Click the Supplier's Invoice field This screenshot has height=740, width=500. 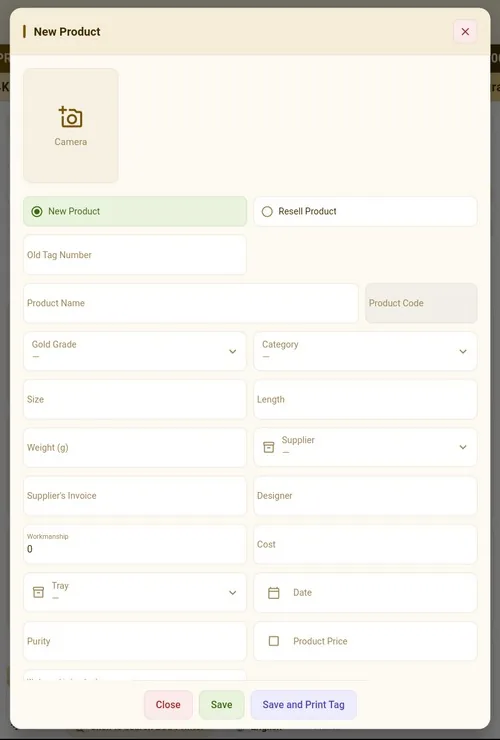(135, 496)
